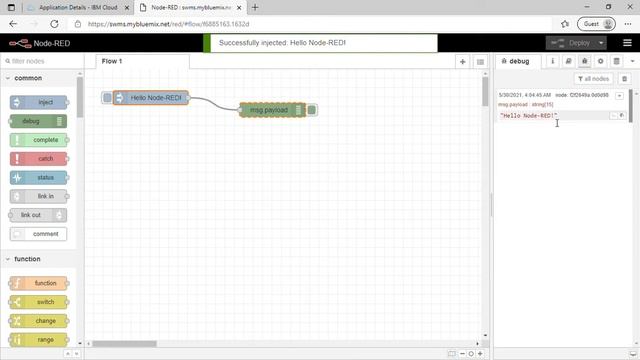640x360 pixels.
Task: Click the workspace vertical scrollbar thumb
Action: 485,92
